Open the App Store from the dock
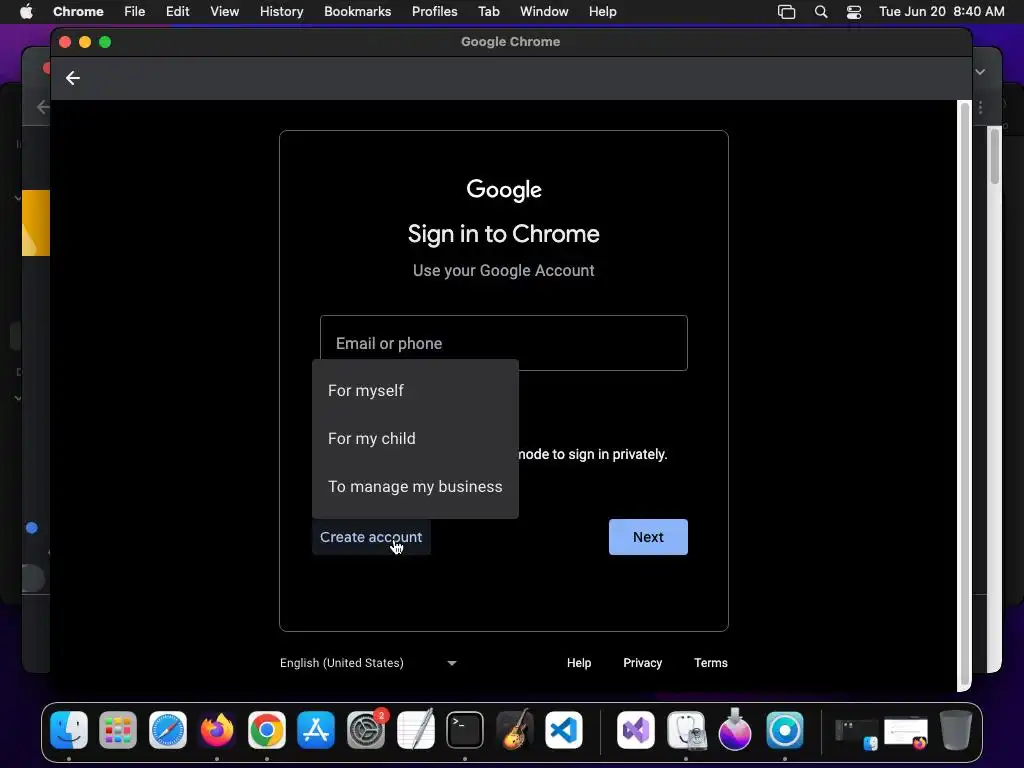The height and width of the screenshot is (768, 1024). click(x=316, y=729)
